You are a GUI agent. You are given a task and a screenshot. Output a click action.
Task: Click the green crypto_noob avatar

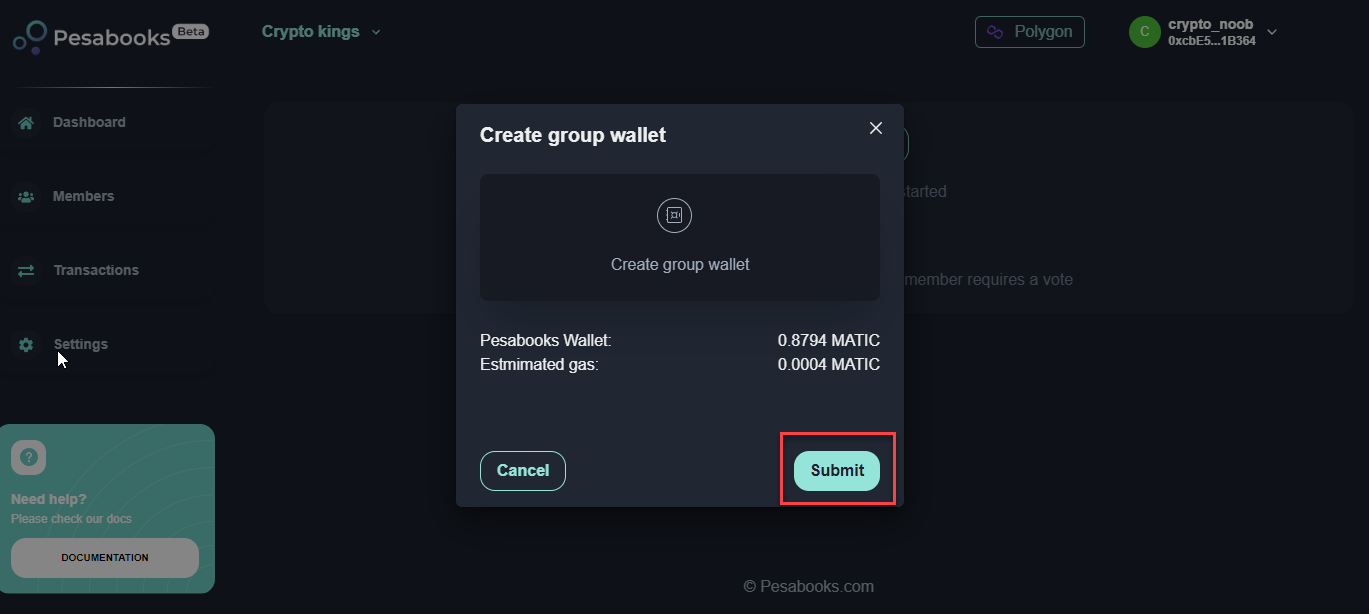click(1144, 32)
